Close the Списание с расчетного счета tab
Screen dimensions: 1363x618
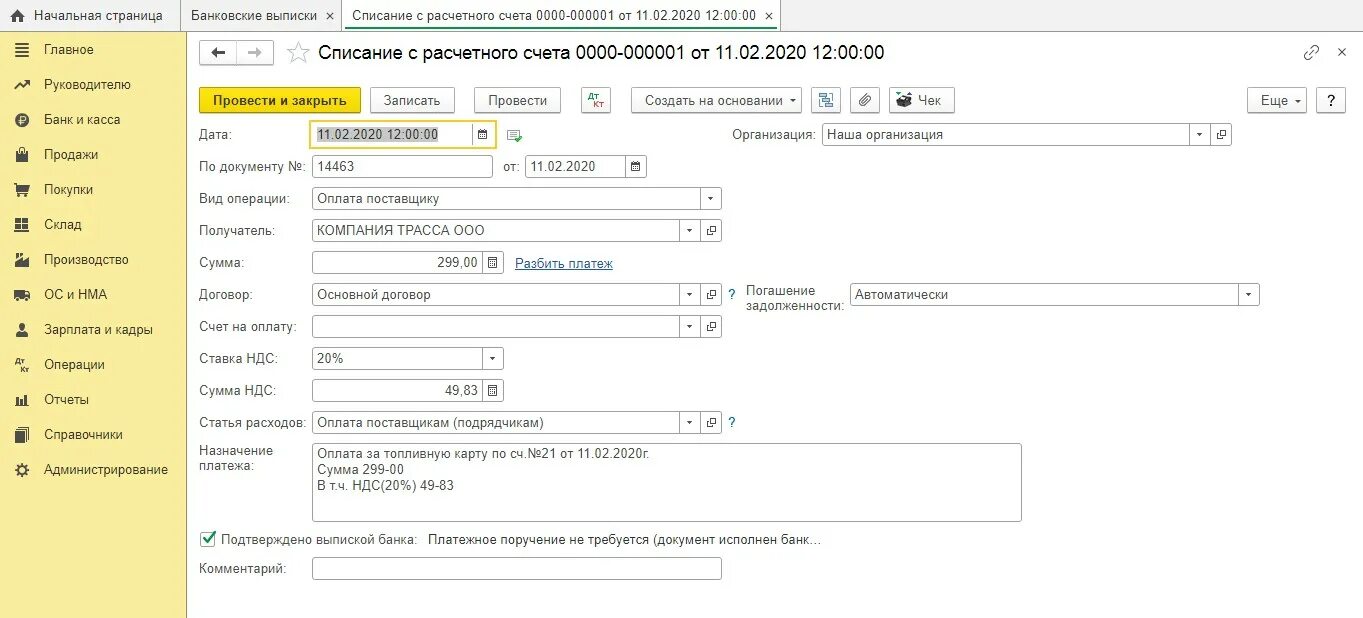(768, 16)
